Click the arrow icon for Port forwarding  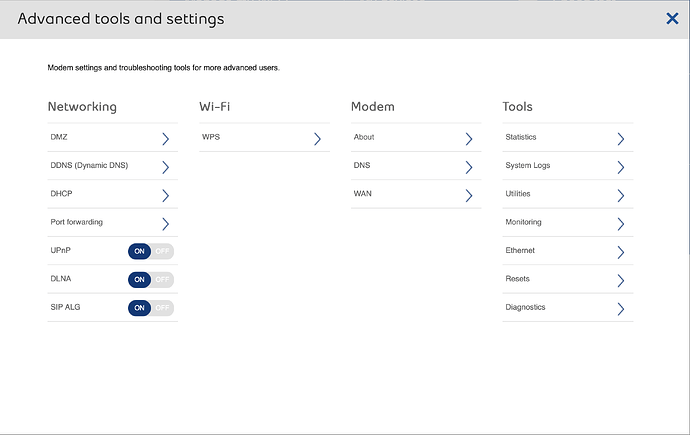pyautogui.click(x=165, y=223)
